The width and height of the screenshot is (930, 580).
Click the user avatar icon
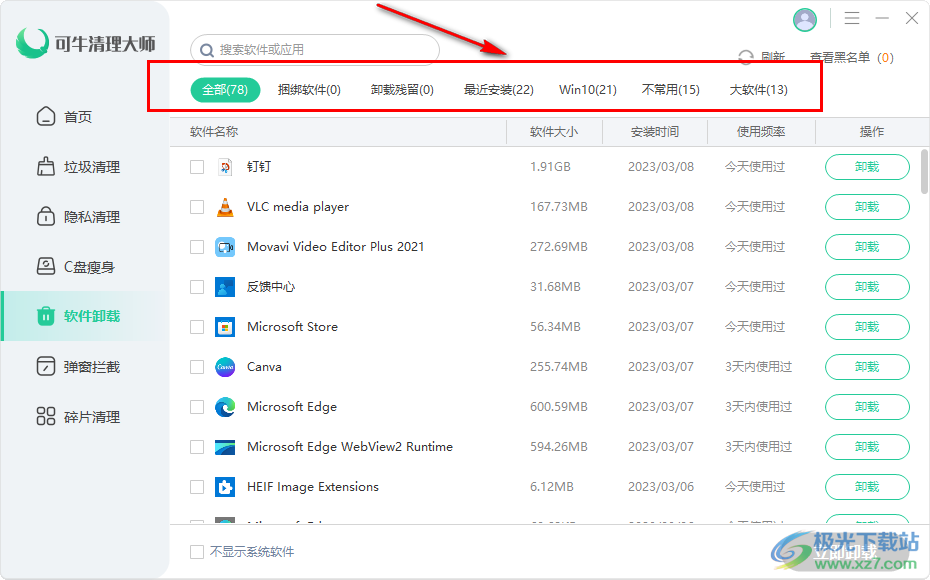click(805, 20)
